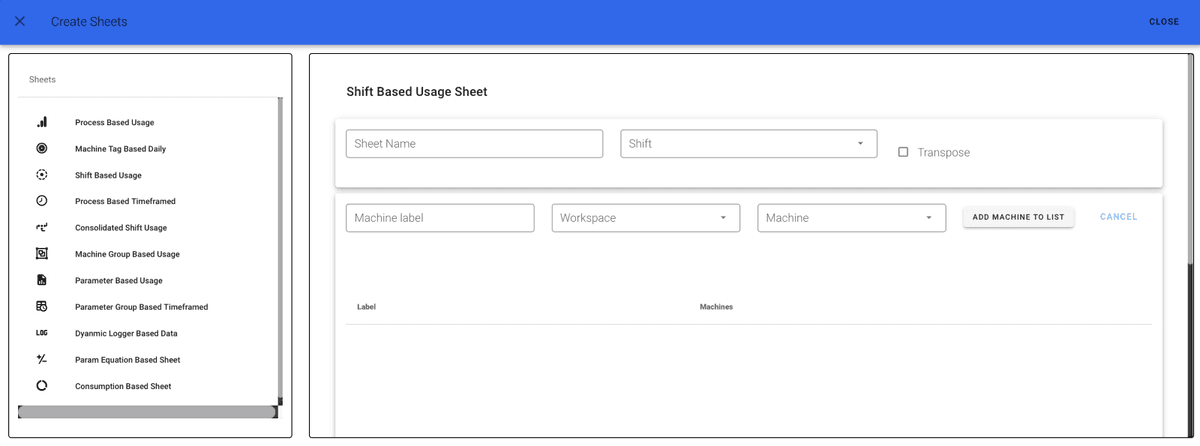Click the Create Sheets title text

point(89,21)
